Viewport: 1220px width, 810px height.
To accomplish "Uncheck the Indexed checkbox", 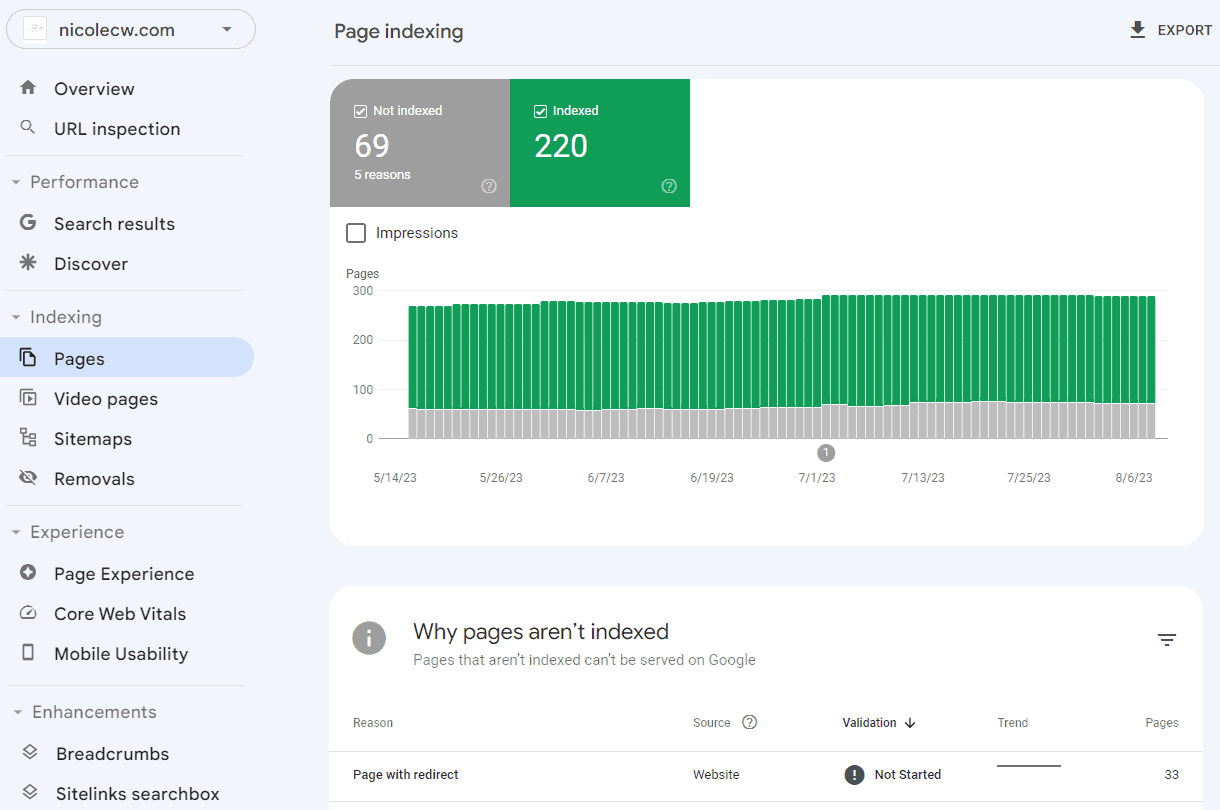I will [541, 111].
